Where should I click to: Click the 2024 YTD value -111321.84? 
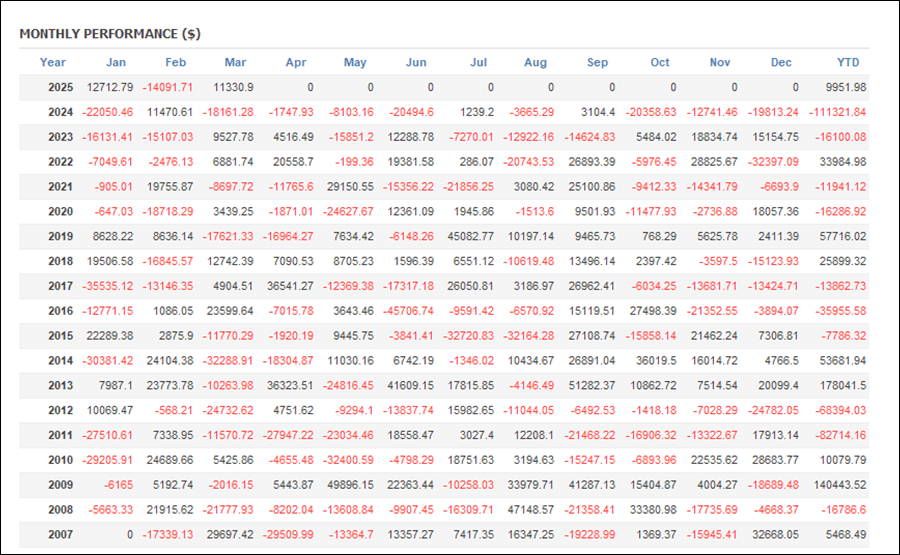point(837,112)
